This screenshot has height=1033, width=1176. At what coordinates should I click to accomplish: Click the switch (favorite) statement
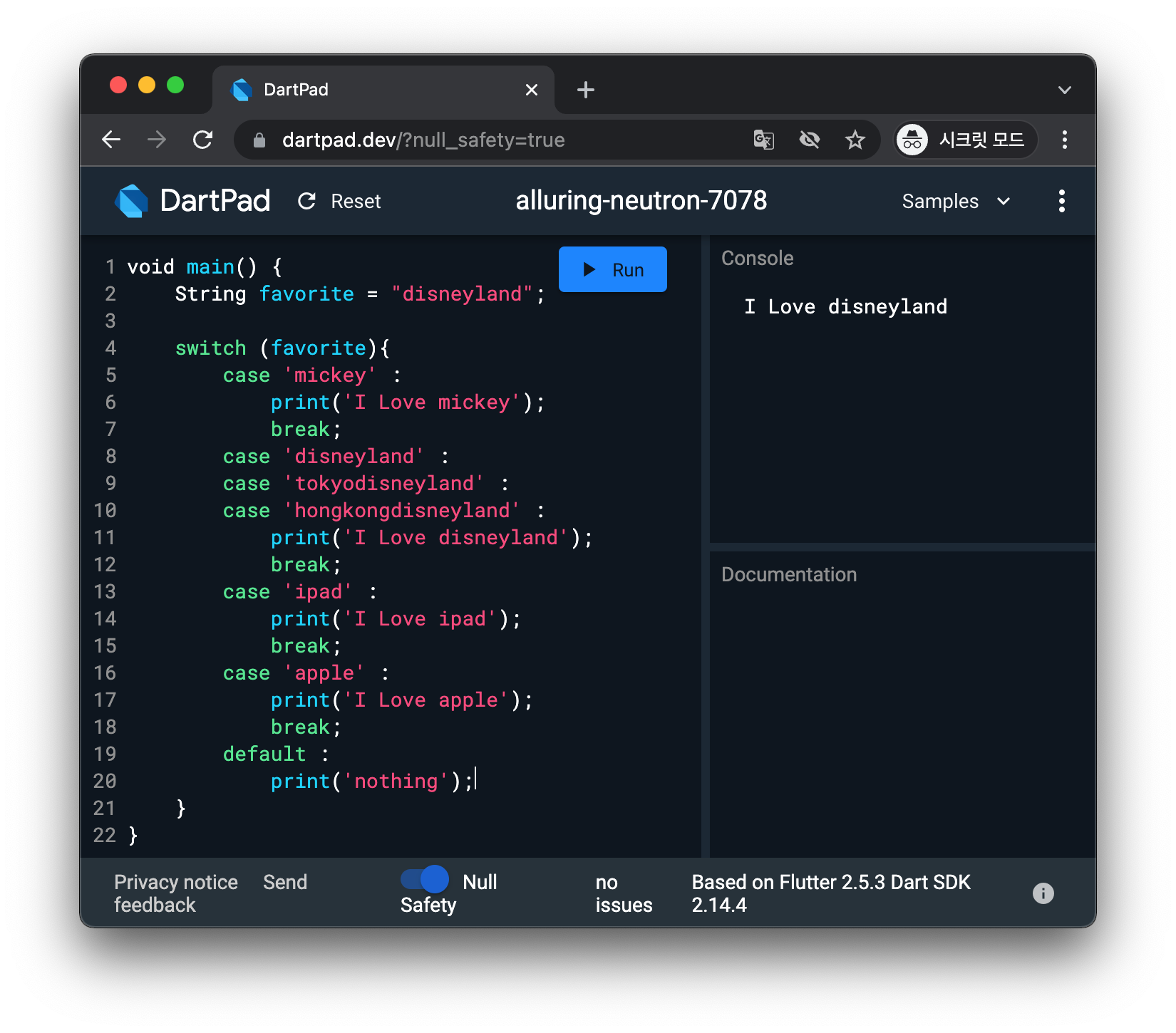pos(282,348)
